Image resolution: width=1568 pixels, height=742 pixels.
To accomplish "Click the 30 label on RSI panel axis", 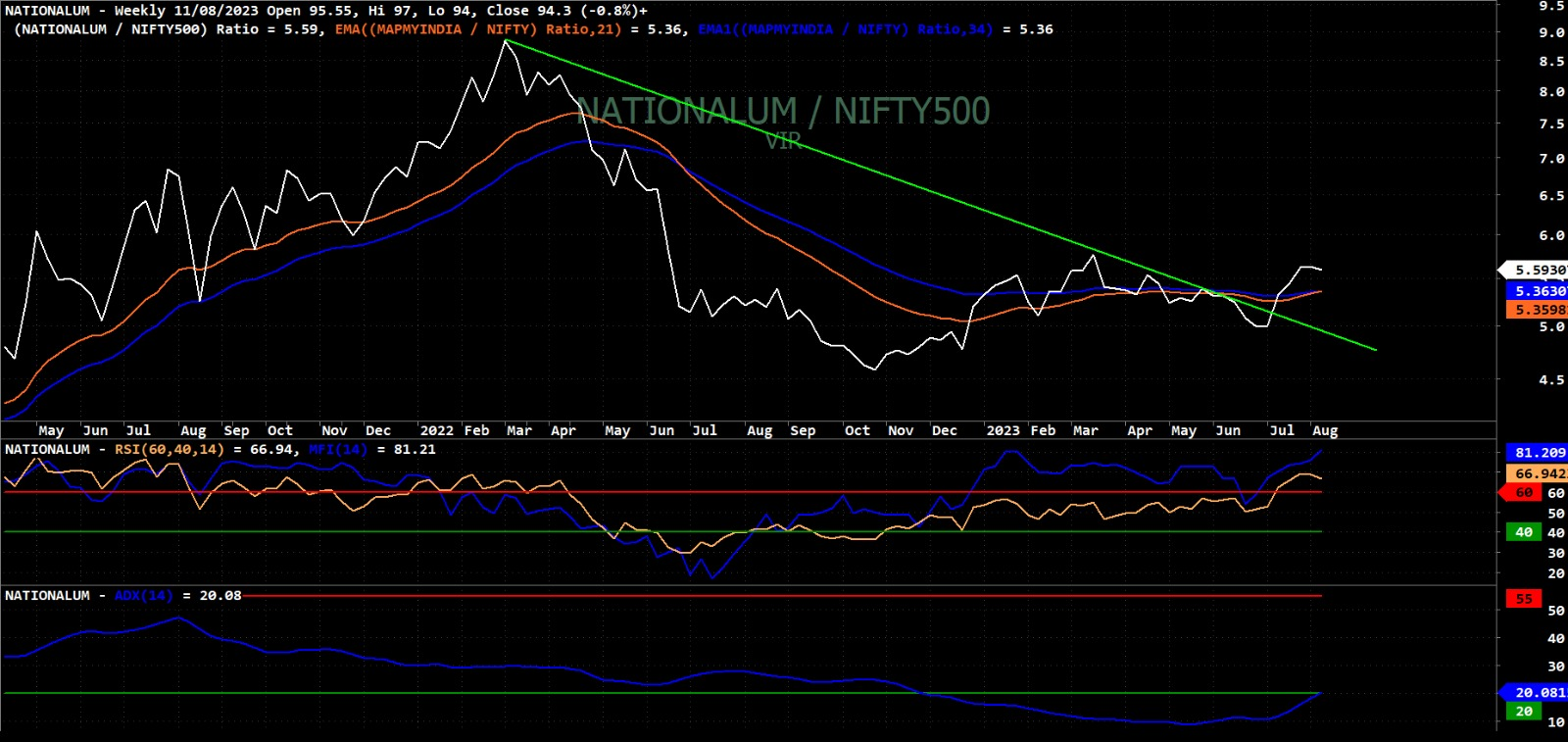I will tap(1556, 554).
